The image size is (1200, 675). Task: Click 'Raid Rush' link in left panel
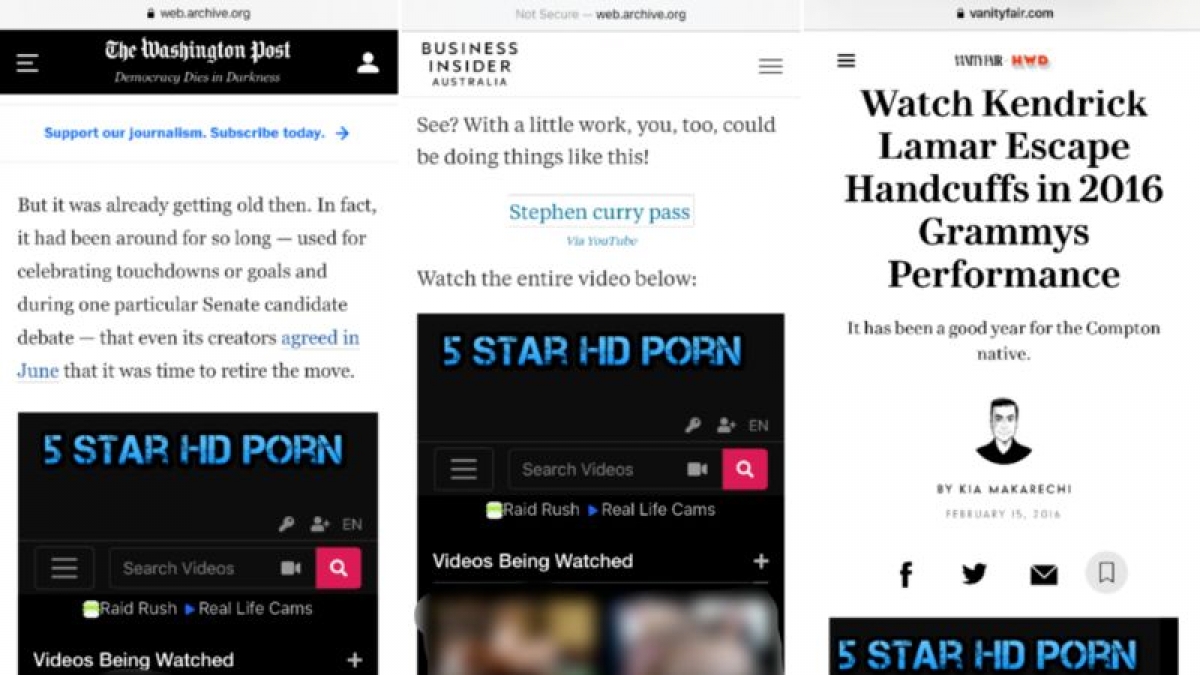[x=137, y=608]
